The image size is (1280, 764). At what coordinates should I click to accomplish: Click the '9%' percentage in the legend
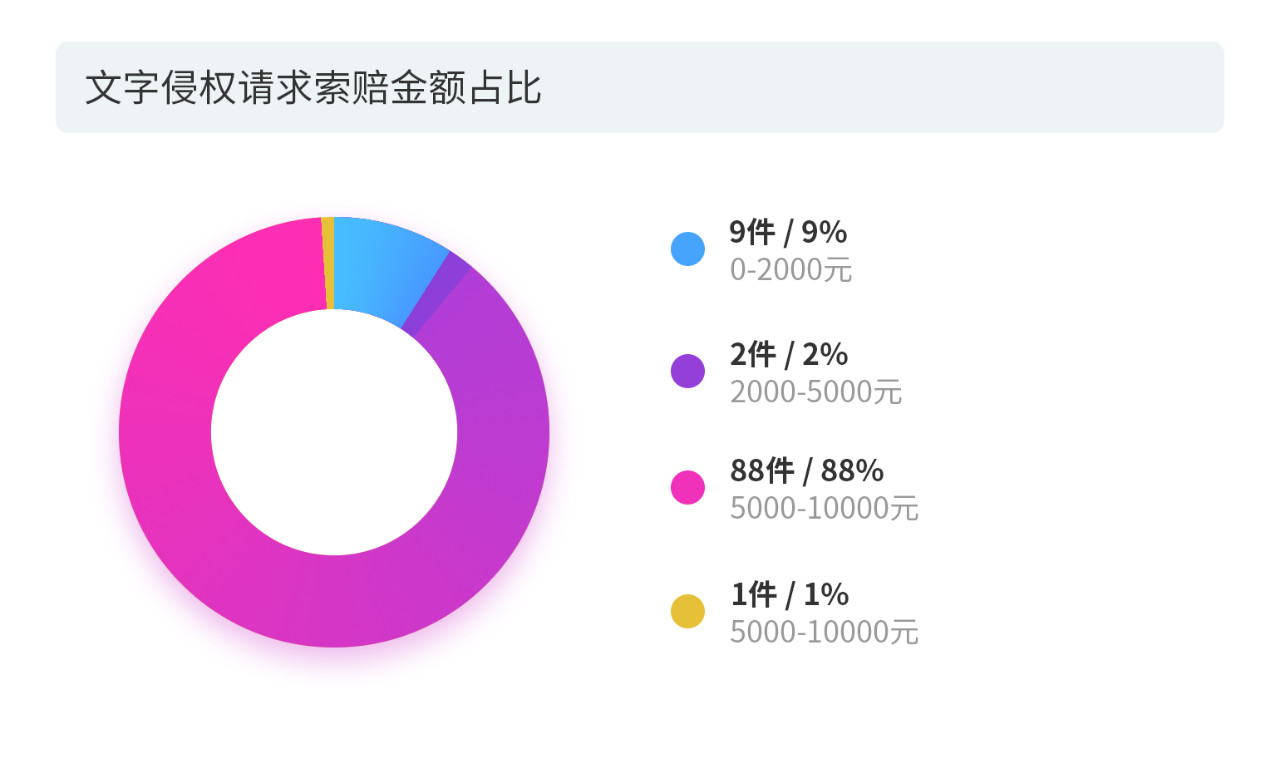click(x=824, y=232)
